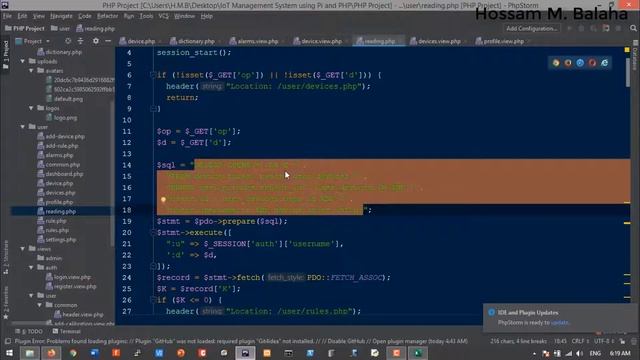Image resolution: width=640 pixels, height=360 pixels.
Task: Collapse the logos folder
Action: pyautogui.click(x=31, y=108)
